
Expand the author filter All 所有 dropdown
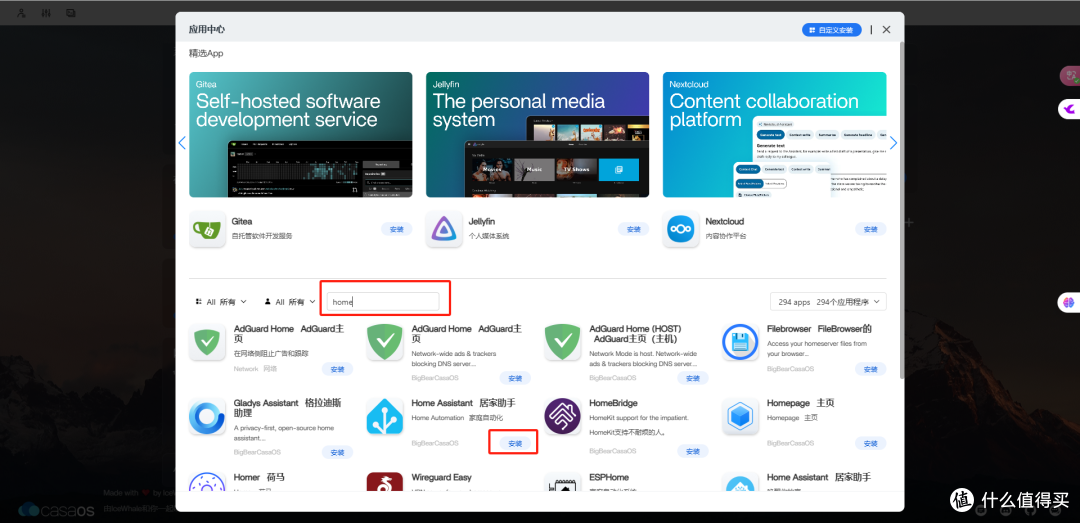(289, 302)
